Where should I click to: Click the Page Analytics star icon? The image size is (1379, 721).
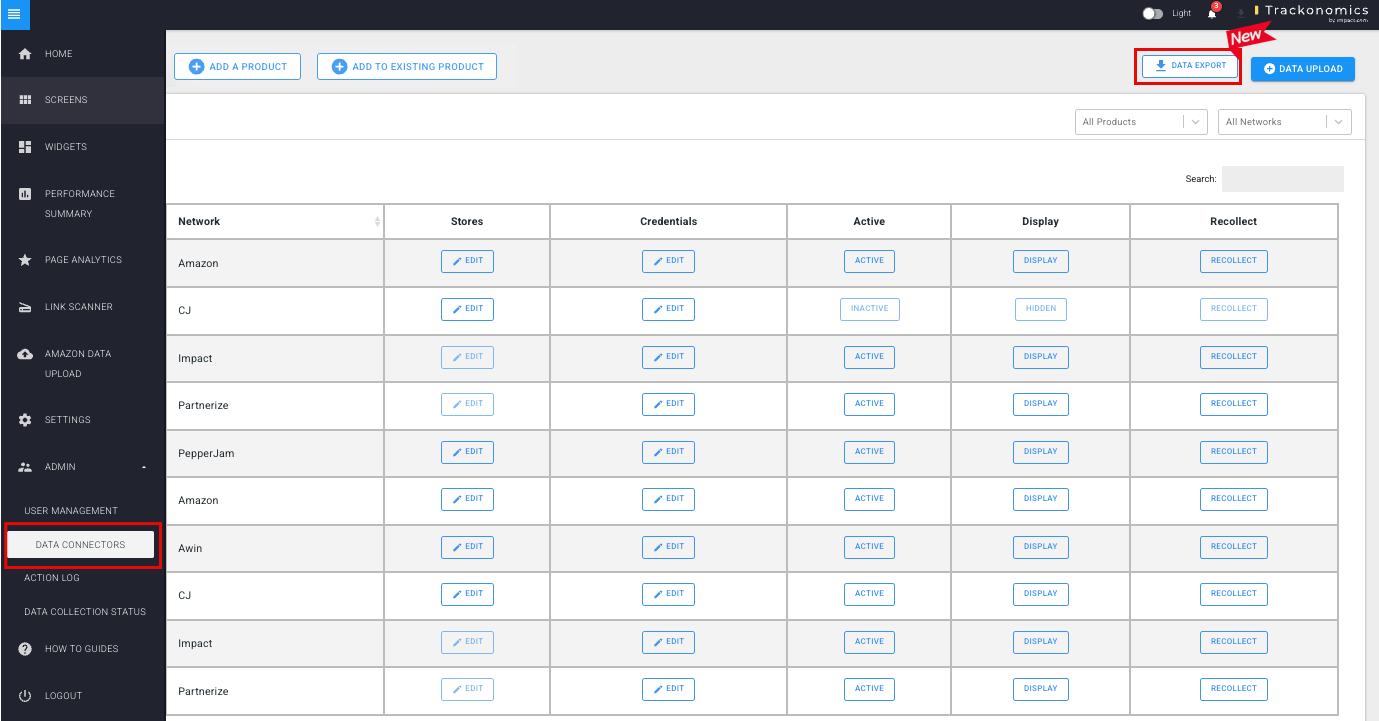tap(25, 260)
